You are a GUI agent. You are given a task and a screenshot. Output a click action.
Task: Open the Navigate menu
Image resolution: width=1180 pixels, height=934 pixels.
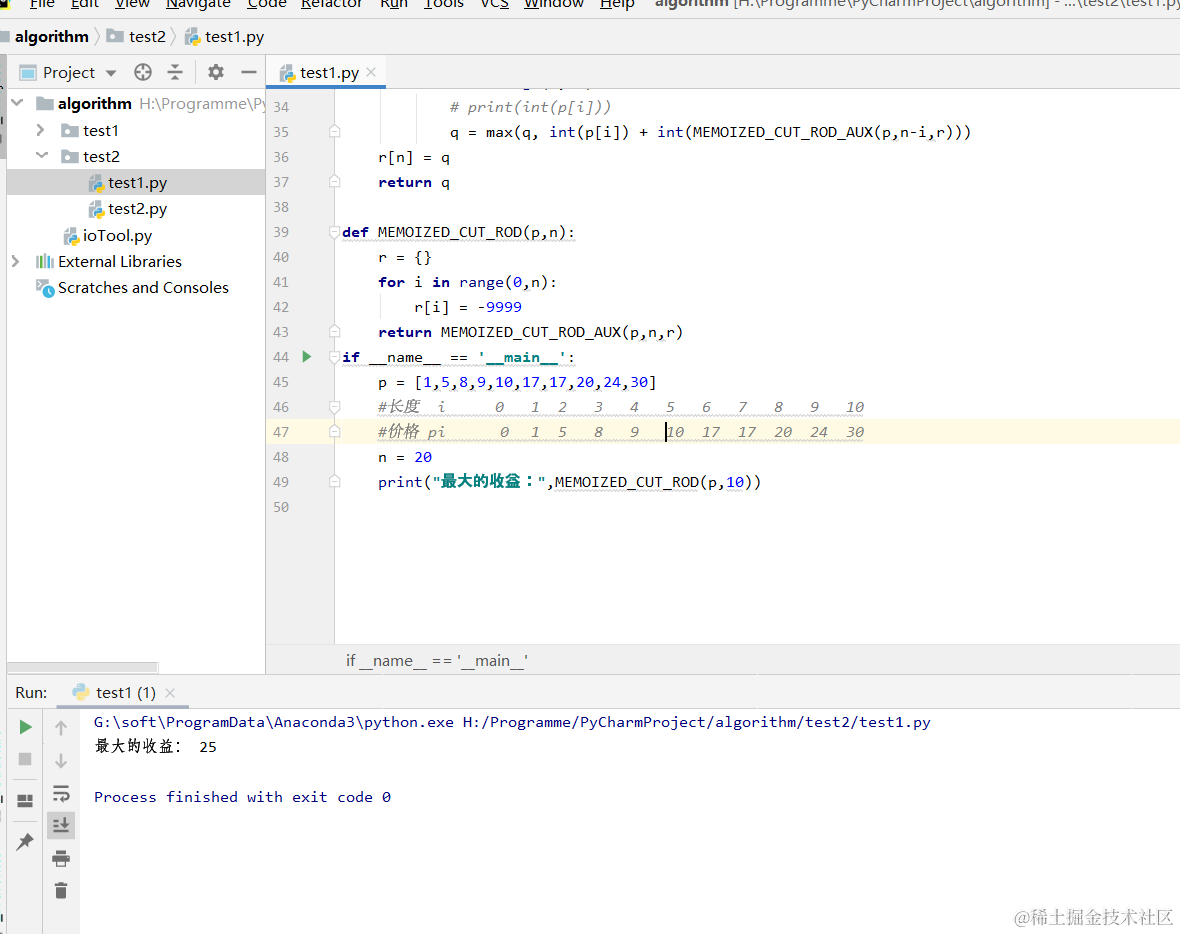(x=198, y=4)
